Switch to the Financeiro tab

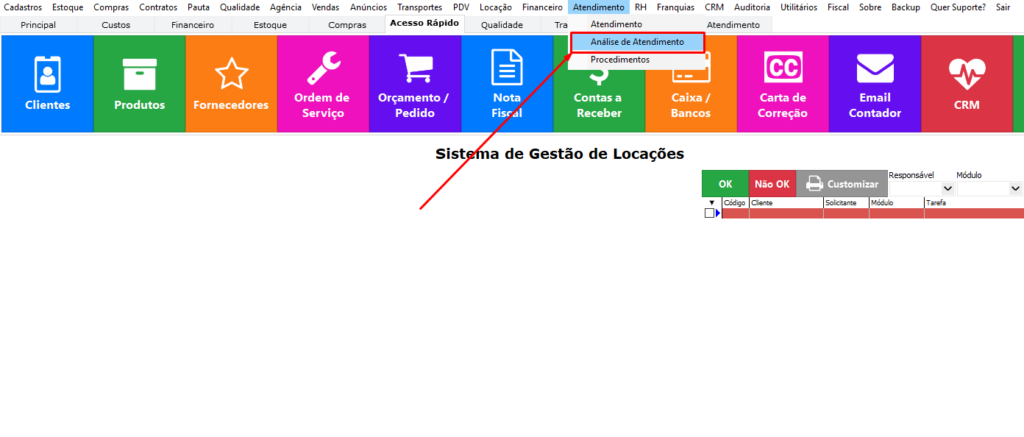192,24
